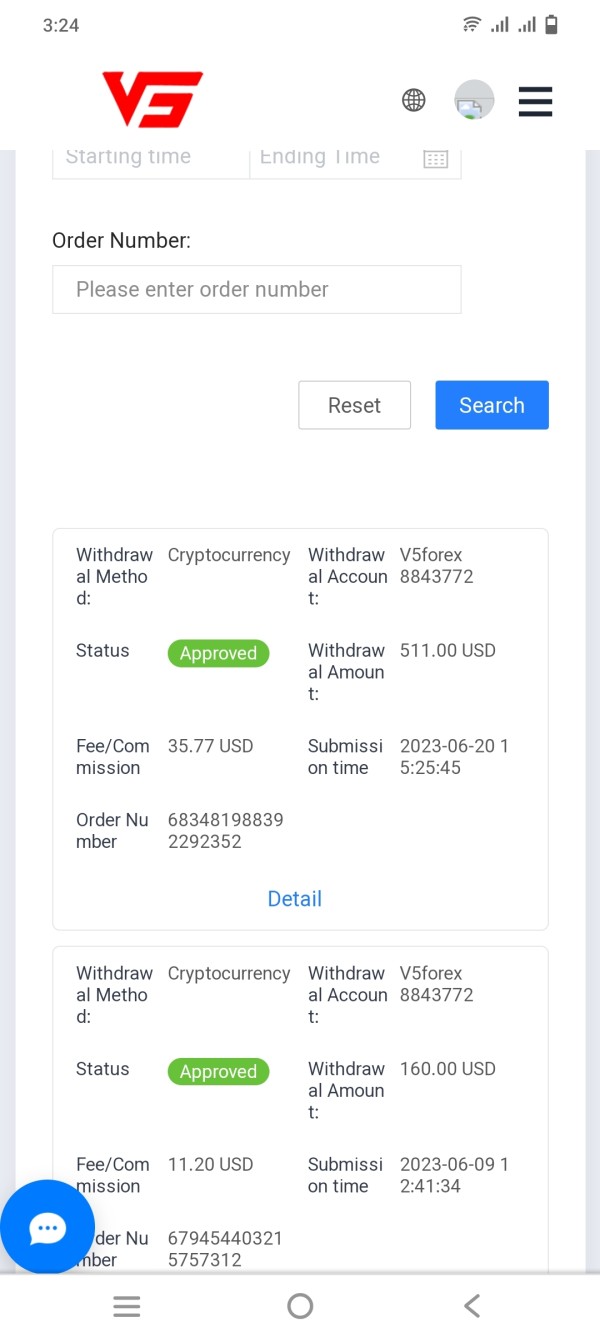Viewport: 600px width, 1338px height.
Task: Open the hamburger navigation menu
Action: point(535,101)
